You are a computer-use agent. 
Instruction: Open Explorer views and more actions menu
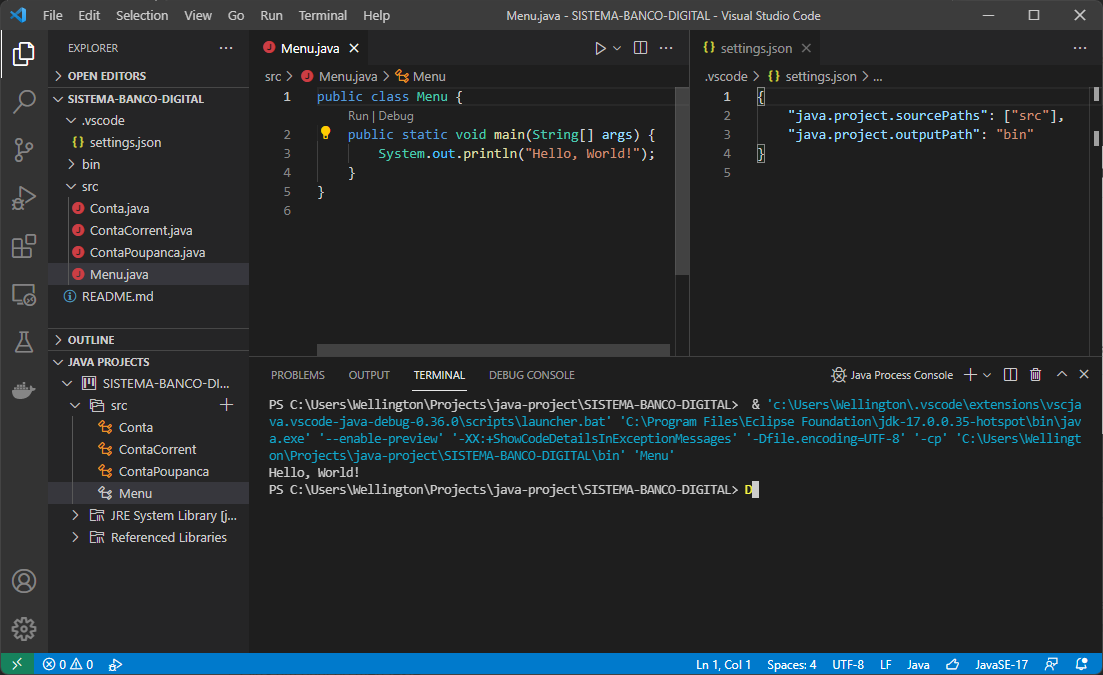point(226,48)
